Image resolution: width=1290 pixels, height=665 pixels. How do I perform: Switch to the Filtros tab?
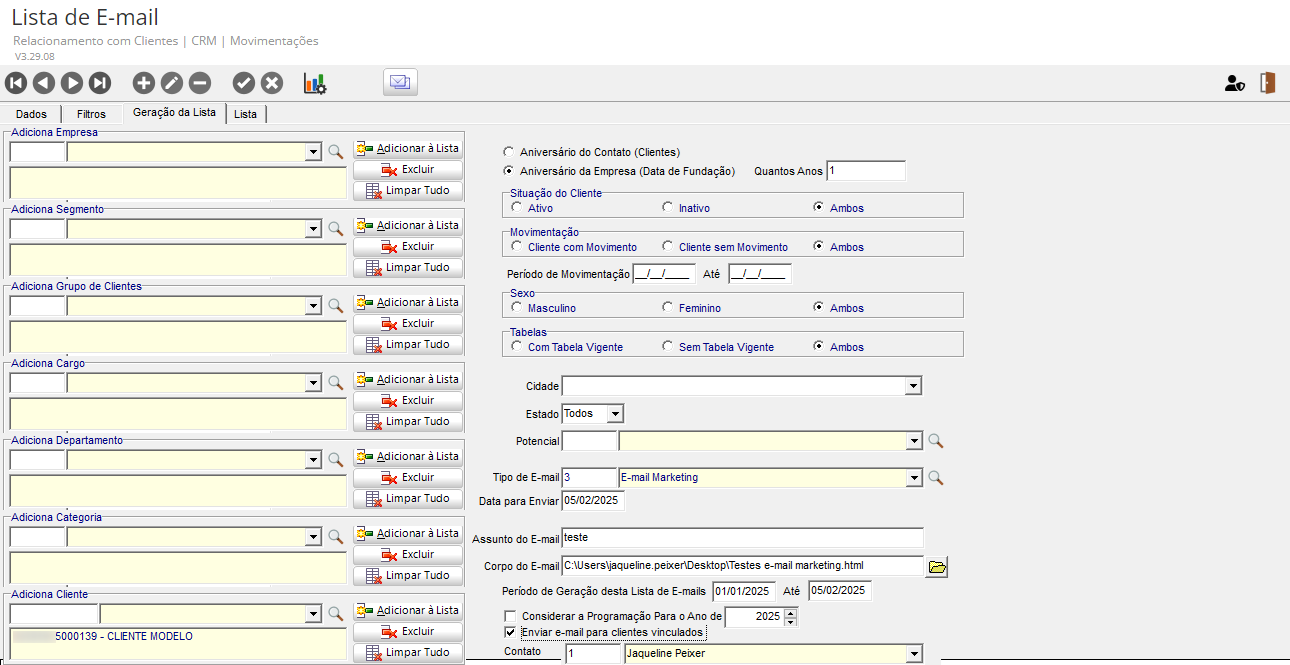[91, 114]
